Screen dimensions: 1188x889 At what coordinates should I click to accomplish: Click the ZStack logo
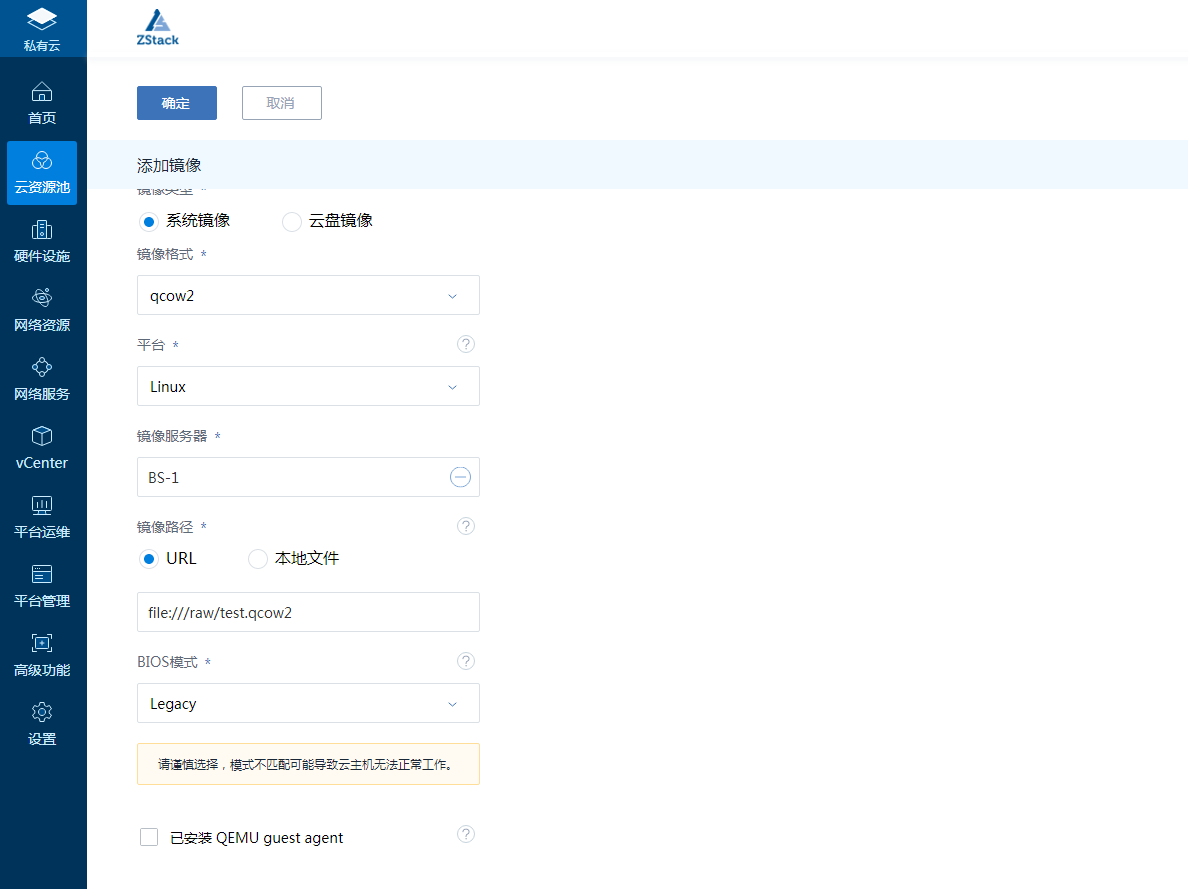tap(158, 28)
